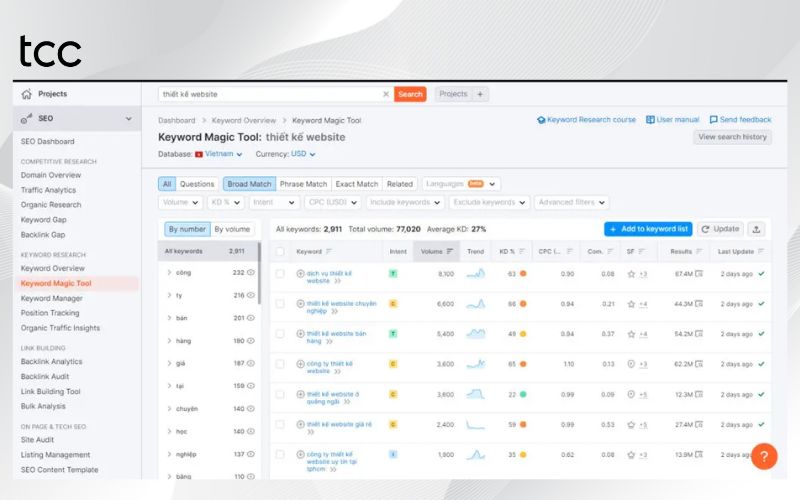The image size is (800, 500).
Task: Check the box for 'thiết kế website giá rẻ'
Action: point(280,424)
